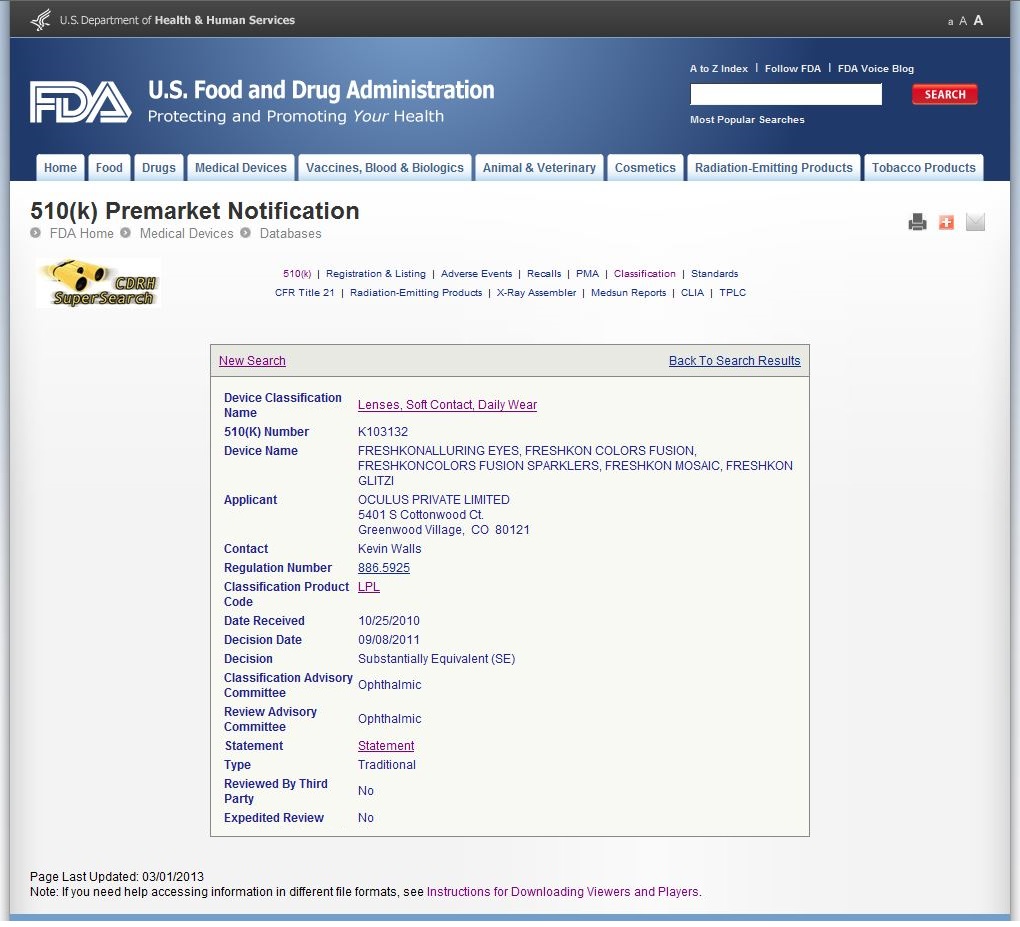
Task: Open product code LPL link
Action: point(369,587)
